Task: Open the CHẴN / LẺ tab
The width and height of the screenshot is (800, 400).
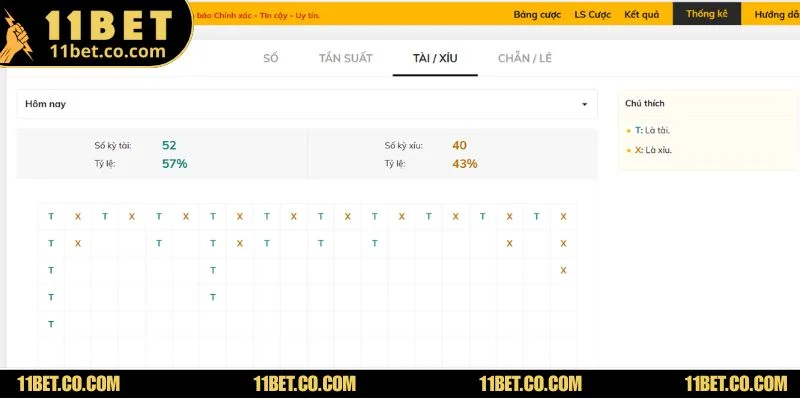Action: 525,58
